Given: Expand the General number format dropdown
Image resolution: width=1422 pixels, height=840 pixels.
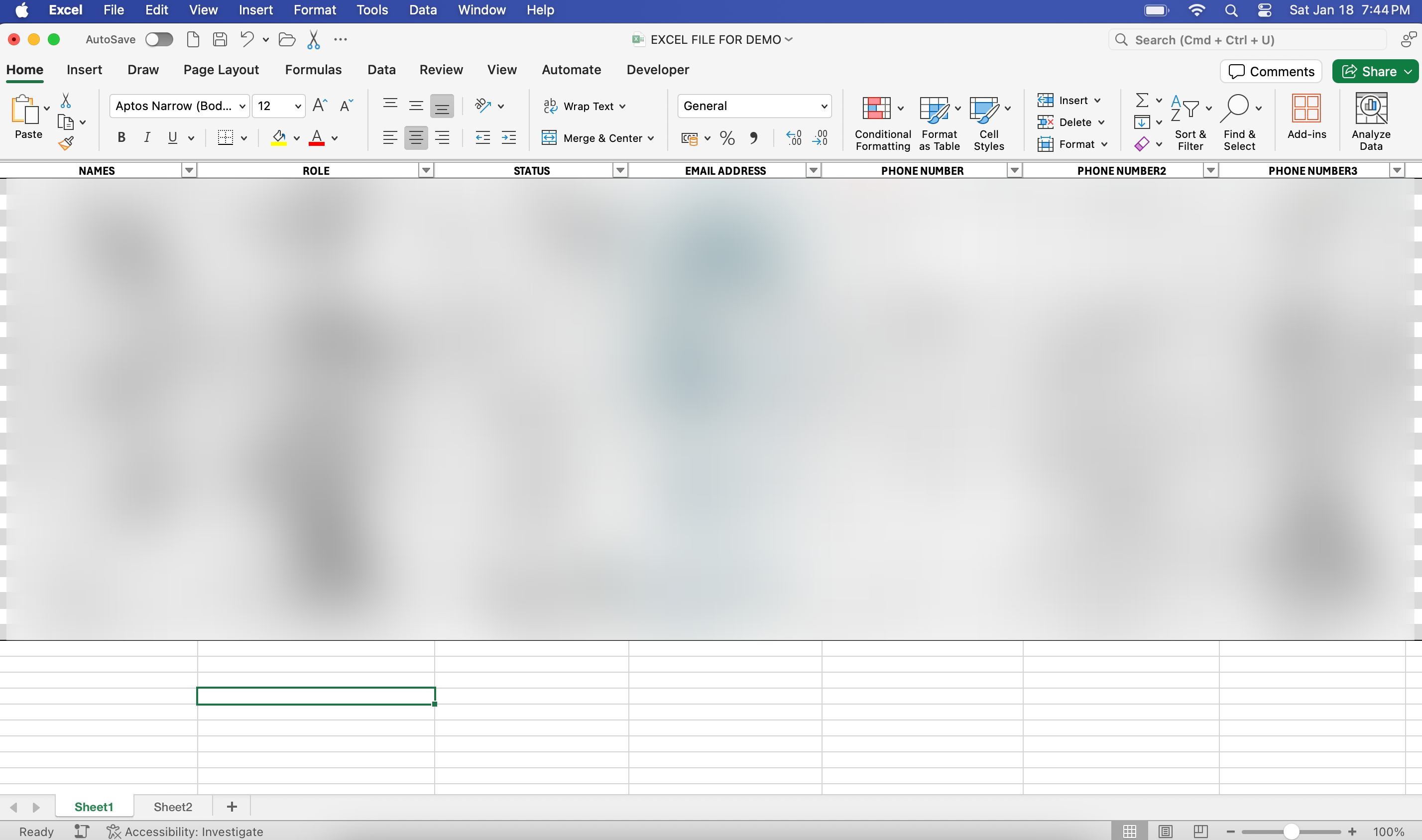Looking at the screenshot, I should tap(824, 107).
